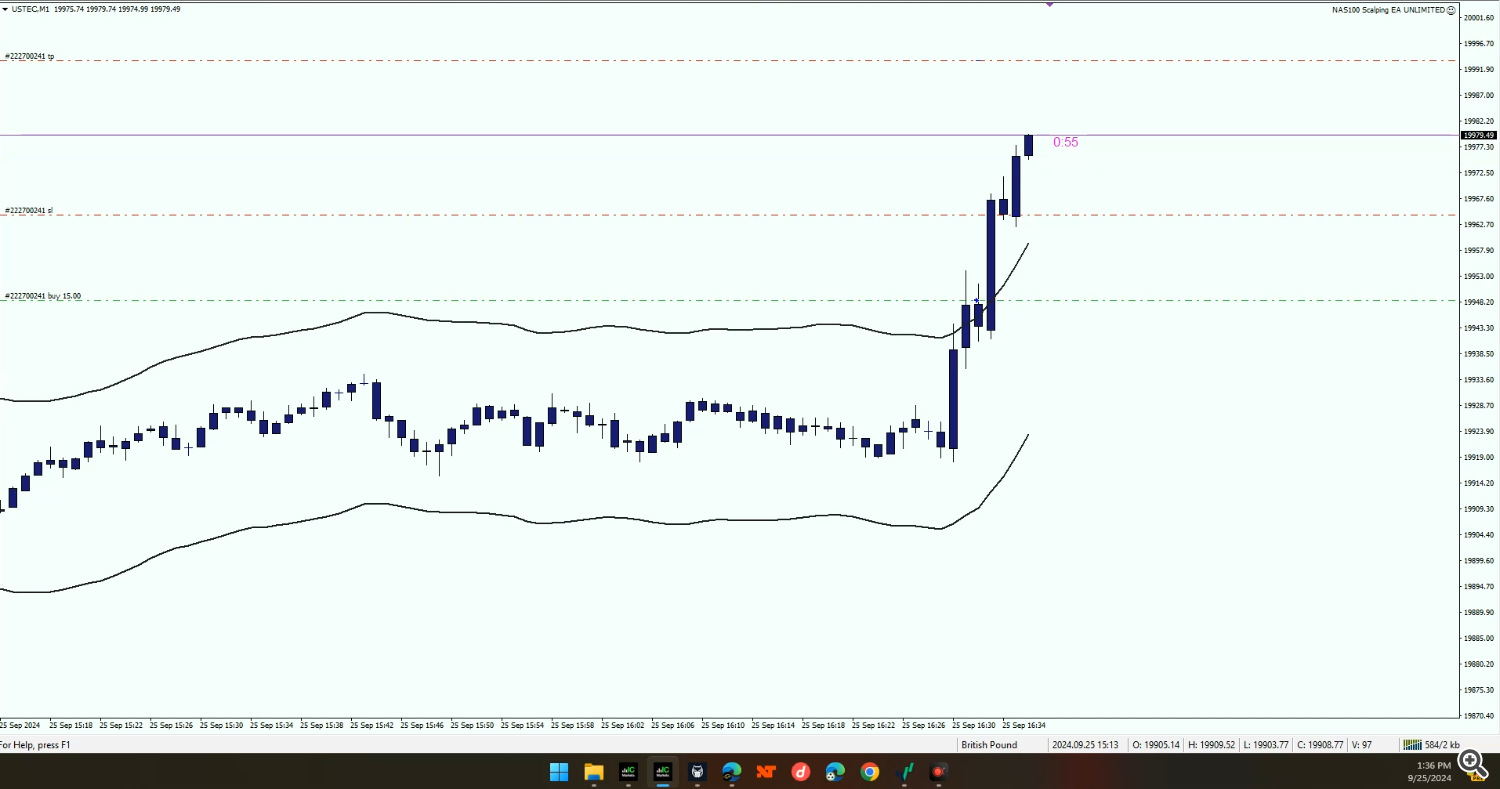Click the 19996.70 price scale label
1500x789 pixels.
(1480, 44)
